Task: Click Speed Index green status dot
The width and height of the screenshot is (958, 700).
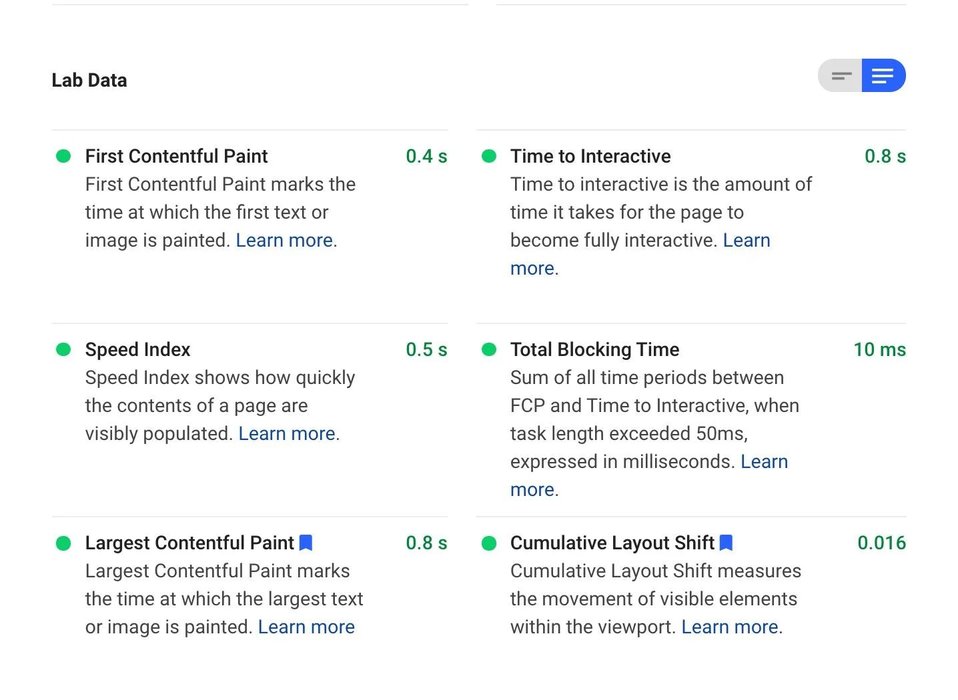Action: coord(63,349)
